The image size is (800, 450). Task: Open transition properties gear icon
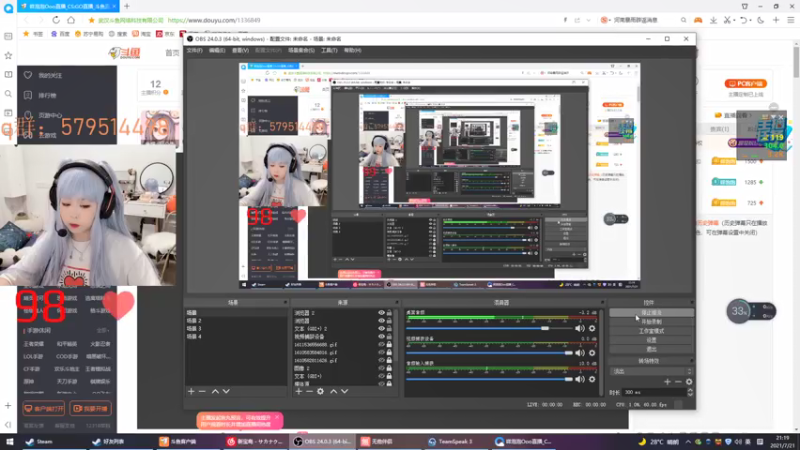(x=689, y=382)
